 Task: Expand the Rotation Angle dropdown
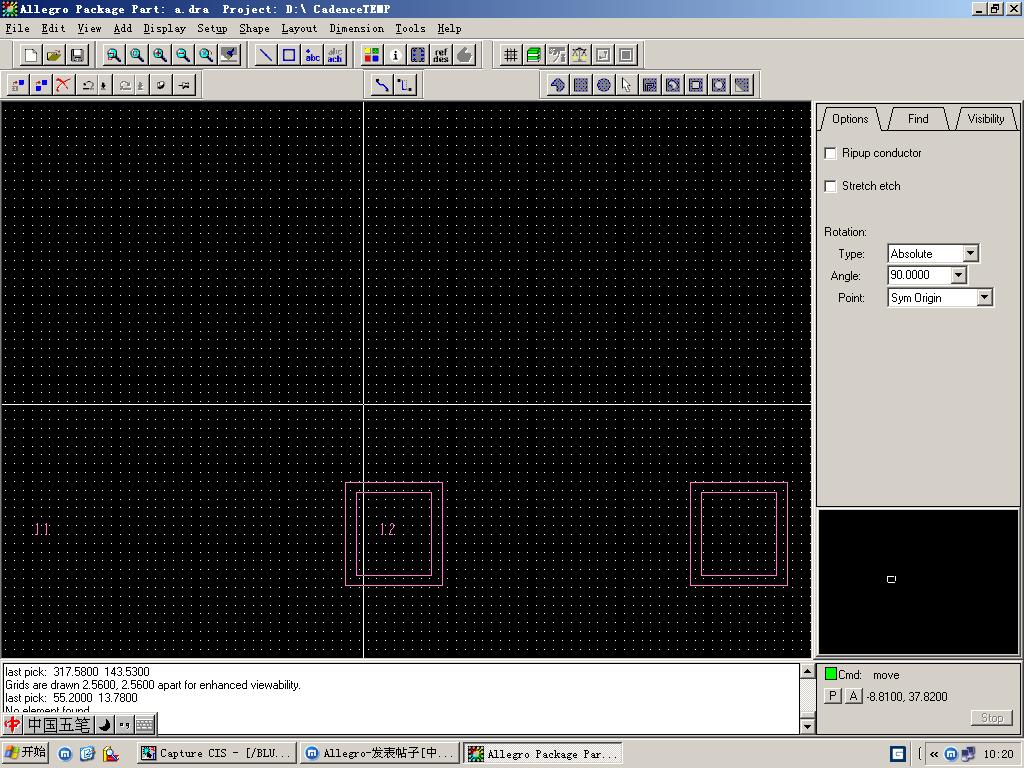point(958,275)
